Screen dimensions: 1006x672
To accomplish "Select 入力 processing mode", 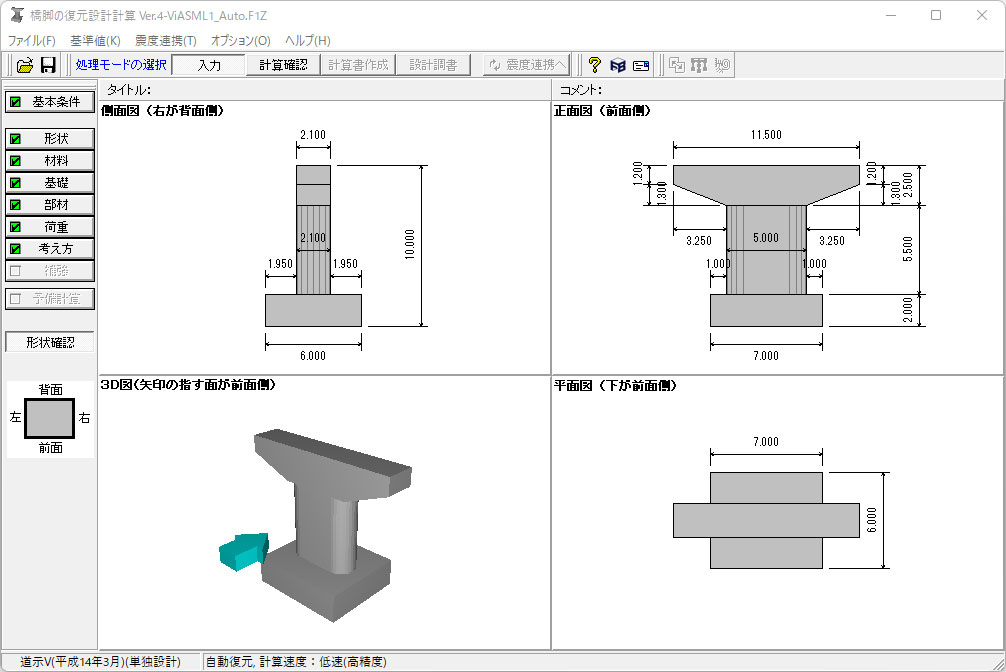I will click(x=208, y=65).
